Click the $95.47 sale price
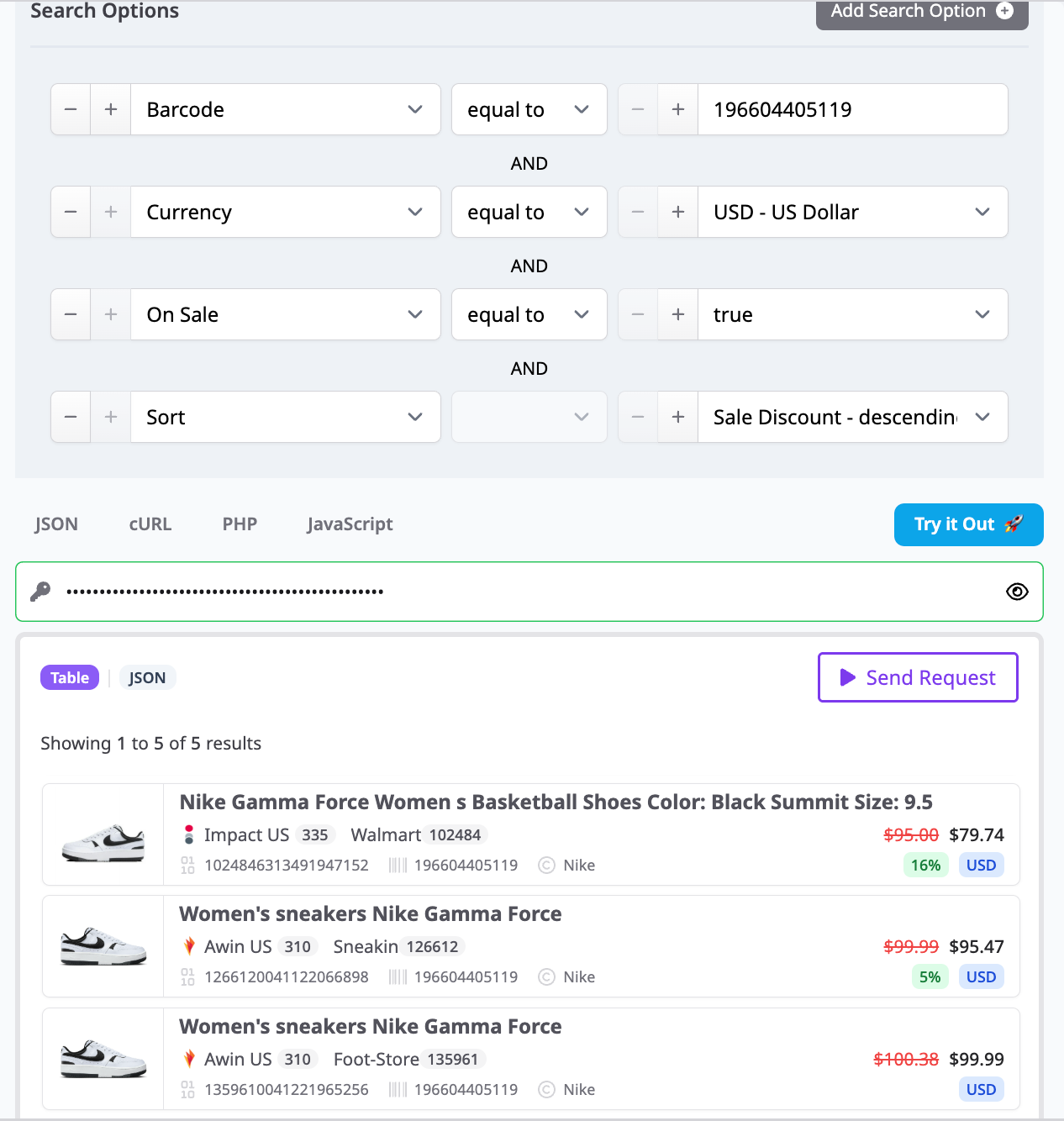 (977, 946)
